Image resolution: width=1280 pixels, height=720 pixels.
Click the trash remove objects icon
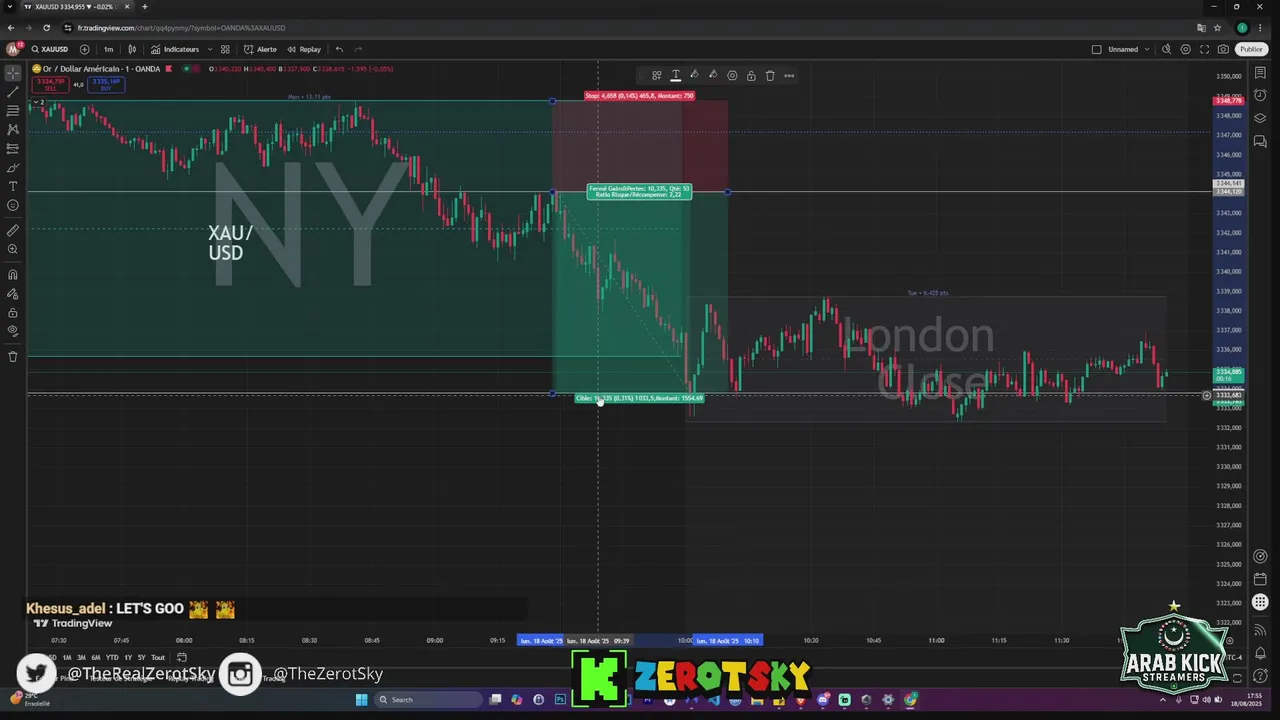point(13,357)
